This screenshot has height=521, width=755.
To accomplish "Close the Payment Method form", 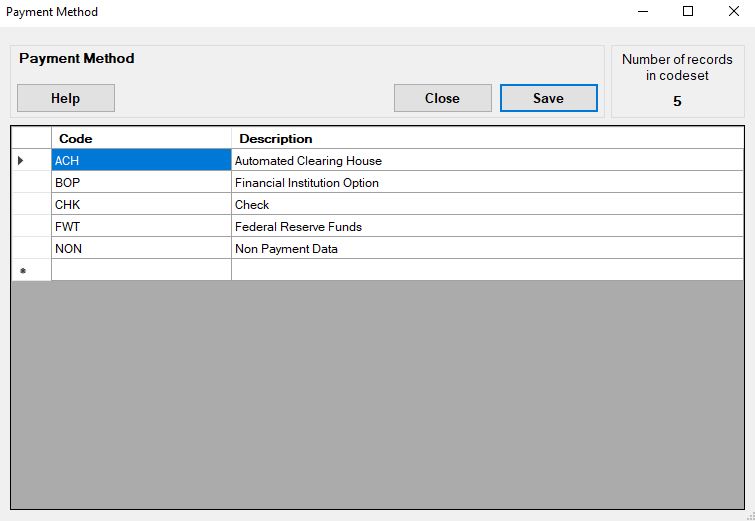I will [x=443, y=98].
